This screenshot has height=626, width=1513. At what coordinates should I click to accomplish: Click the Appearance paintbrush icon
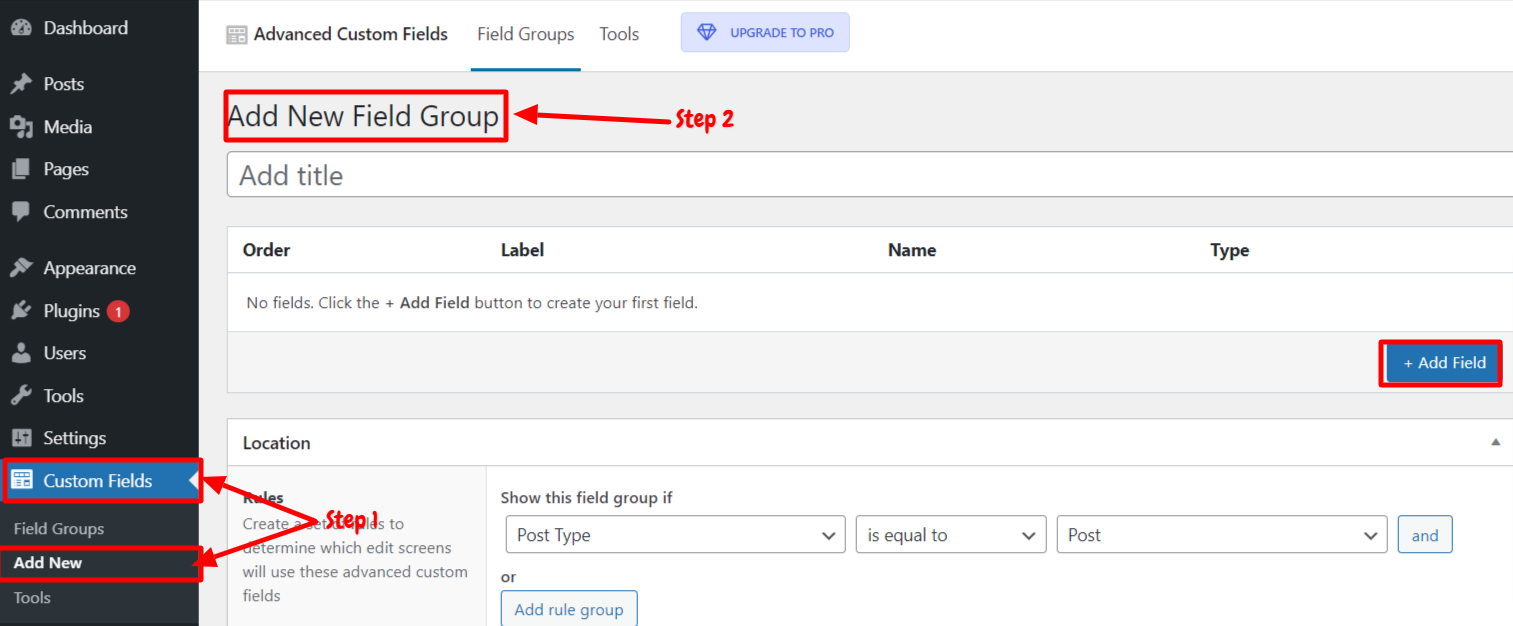coord(21,268)
